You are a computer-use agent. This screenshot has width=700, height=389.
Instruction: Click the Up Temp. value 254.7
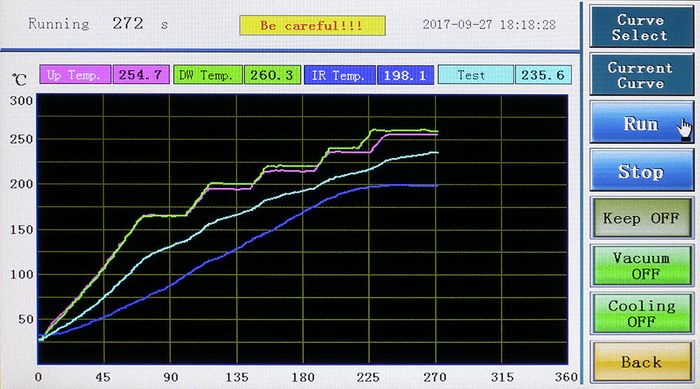(x=141, y=75)
